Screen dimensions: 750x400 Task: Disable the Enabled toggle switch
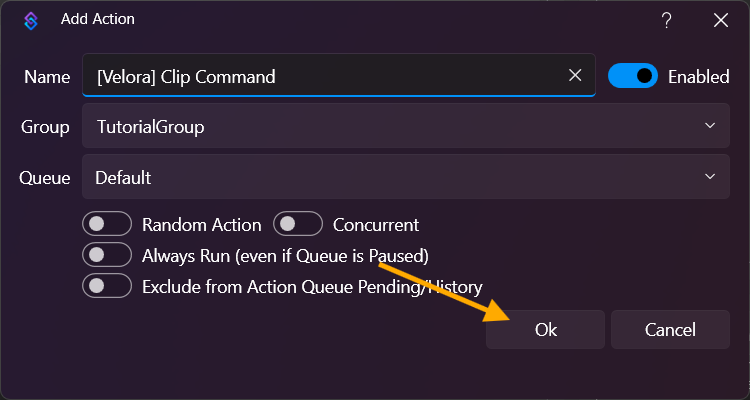tap(632, 75)
